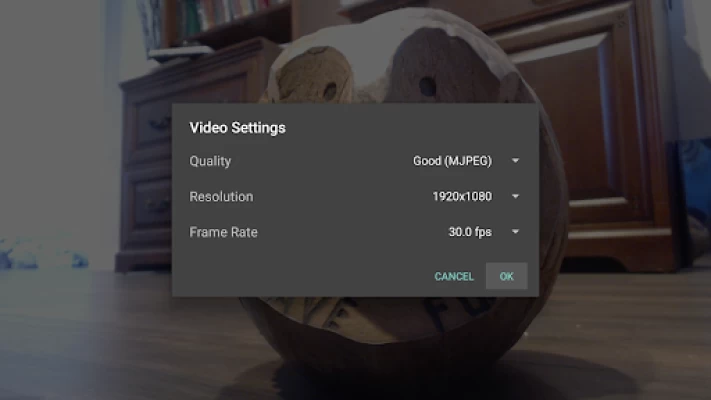Click the arrow beside 1920x1080
This screenshot has height=400, width=711.
pyautogui.click(x=515, y=196)
